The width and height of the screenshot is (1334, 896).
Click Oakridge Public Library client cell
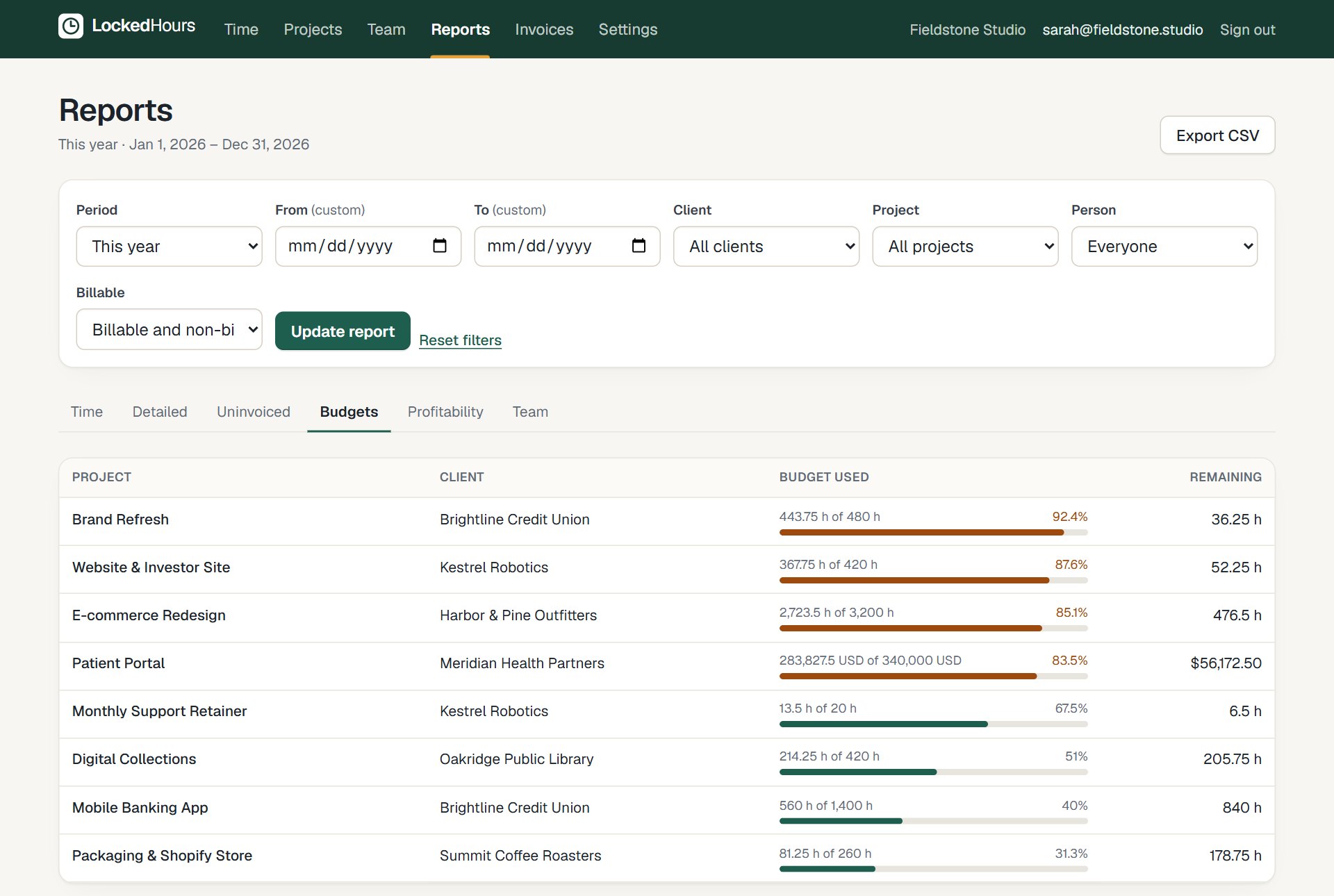[x=516, y=759]
